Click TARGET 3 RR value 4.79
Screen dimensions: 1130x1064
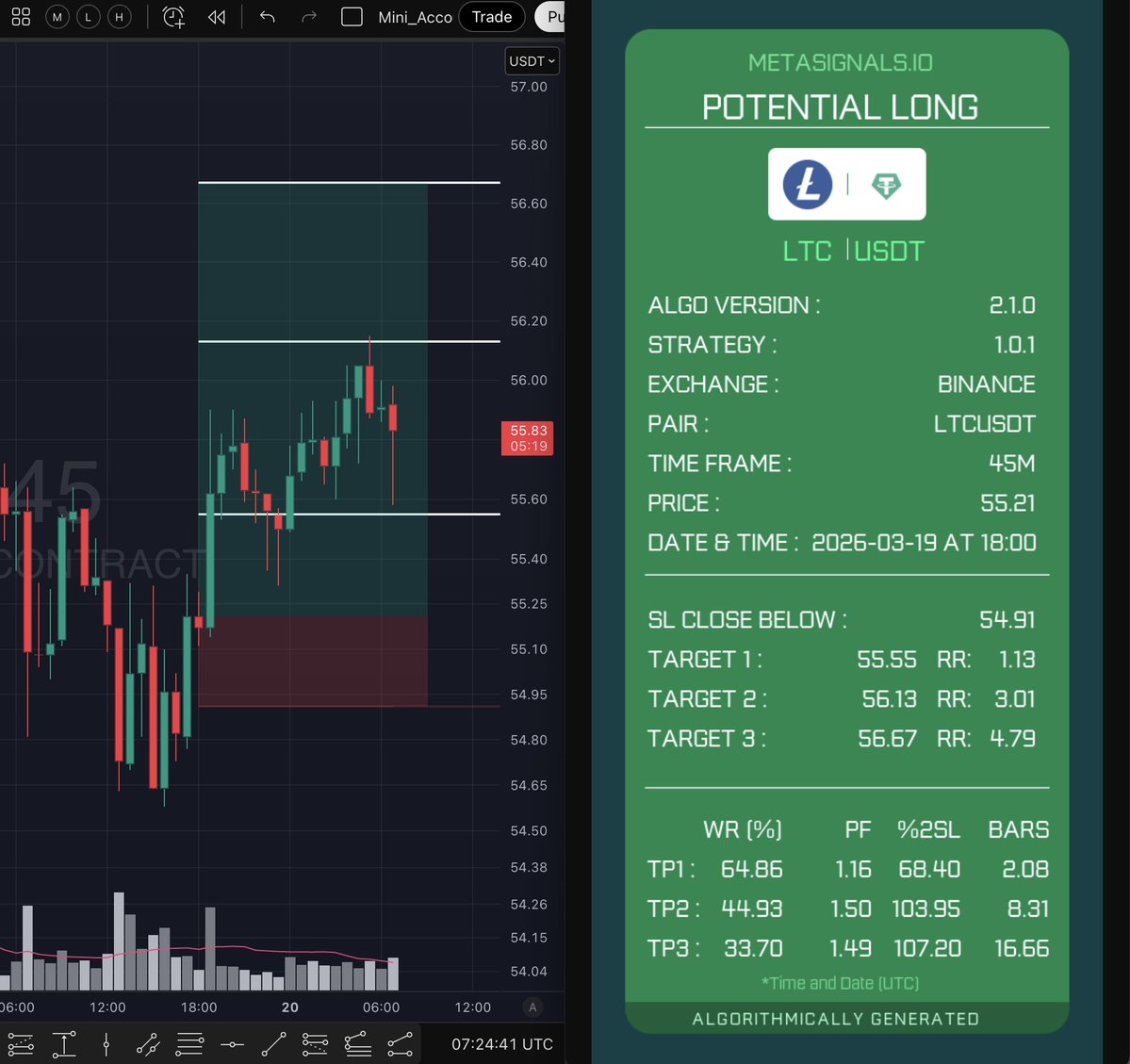pyautogui.click(x=1012, y=739)
